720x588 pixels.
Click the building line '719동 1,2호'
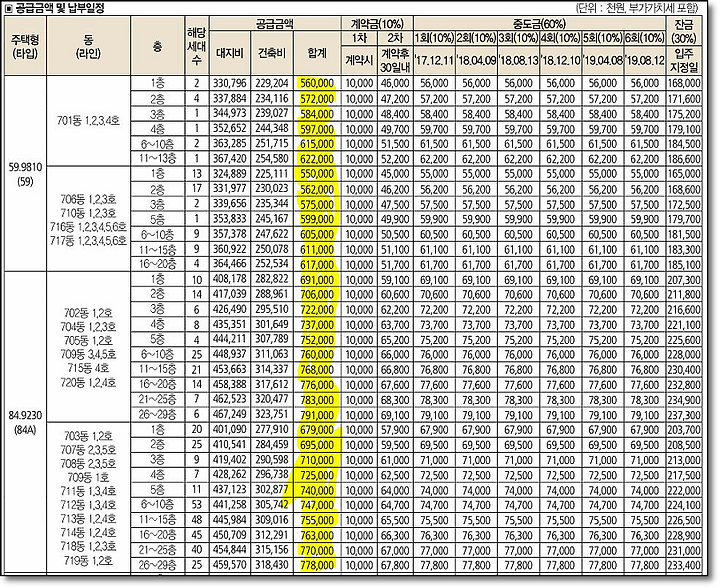pos(88,560)
